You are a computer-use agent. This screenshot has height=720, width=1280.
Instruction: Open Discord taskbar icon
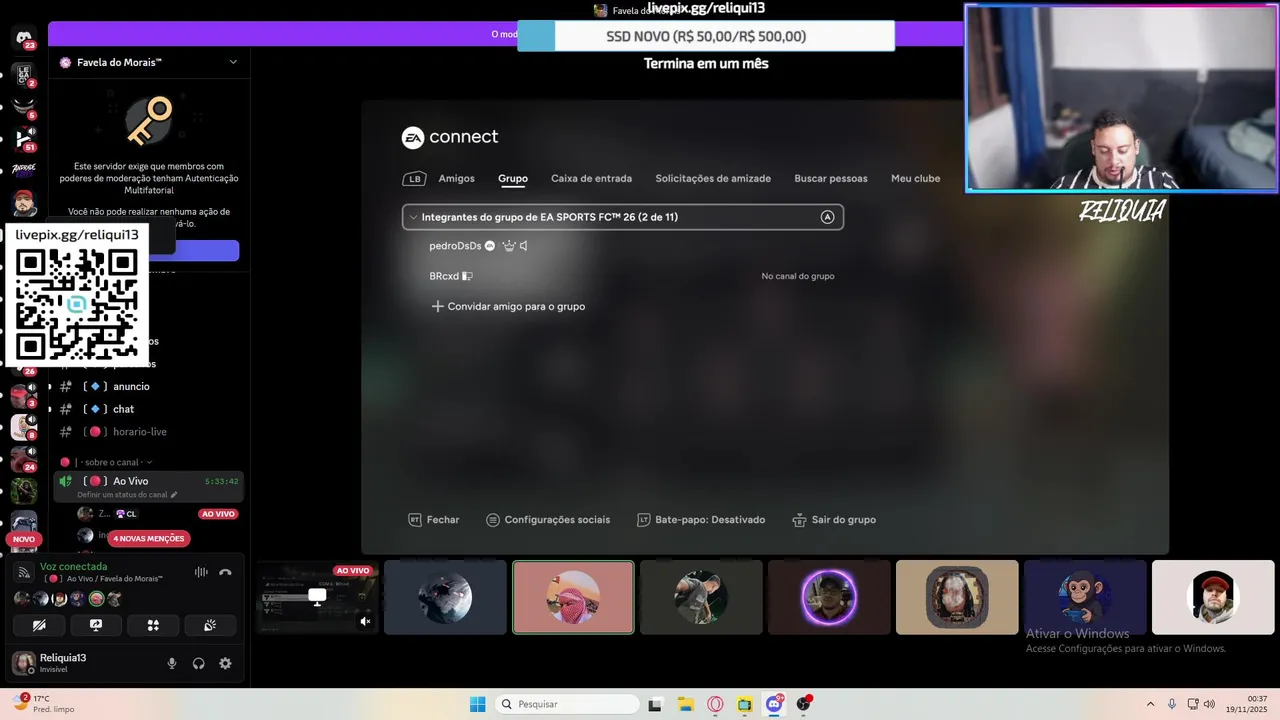point(774,704)
